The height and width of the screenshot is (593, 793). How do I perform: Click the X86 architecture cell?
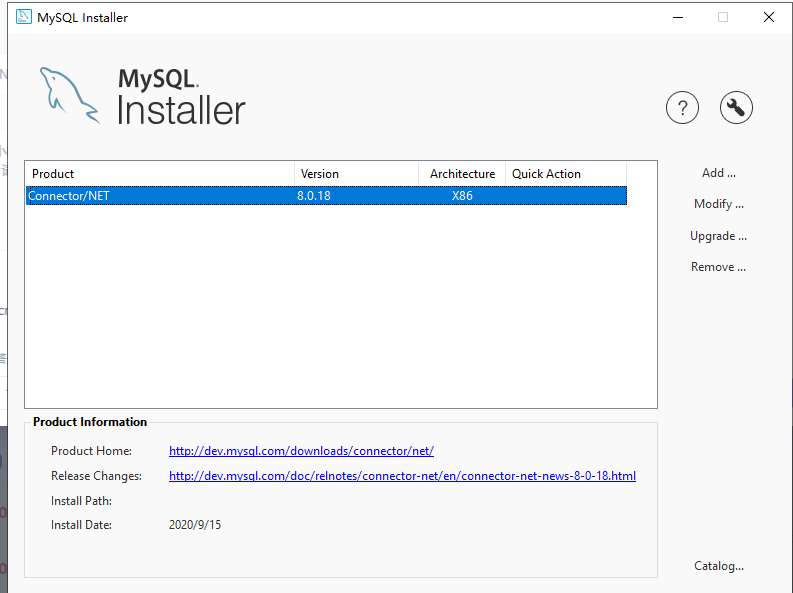click(x=462, y=196)
